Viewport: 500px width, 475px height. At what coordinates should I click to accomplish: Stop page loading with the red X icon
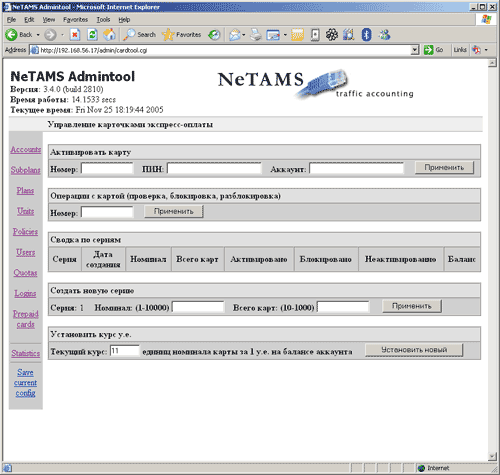coord(75,35)
